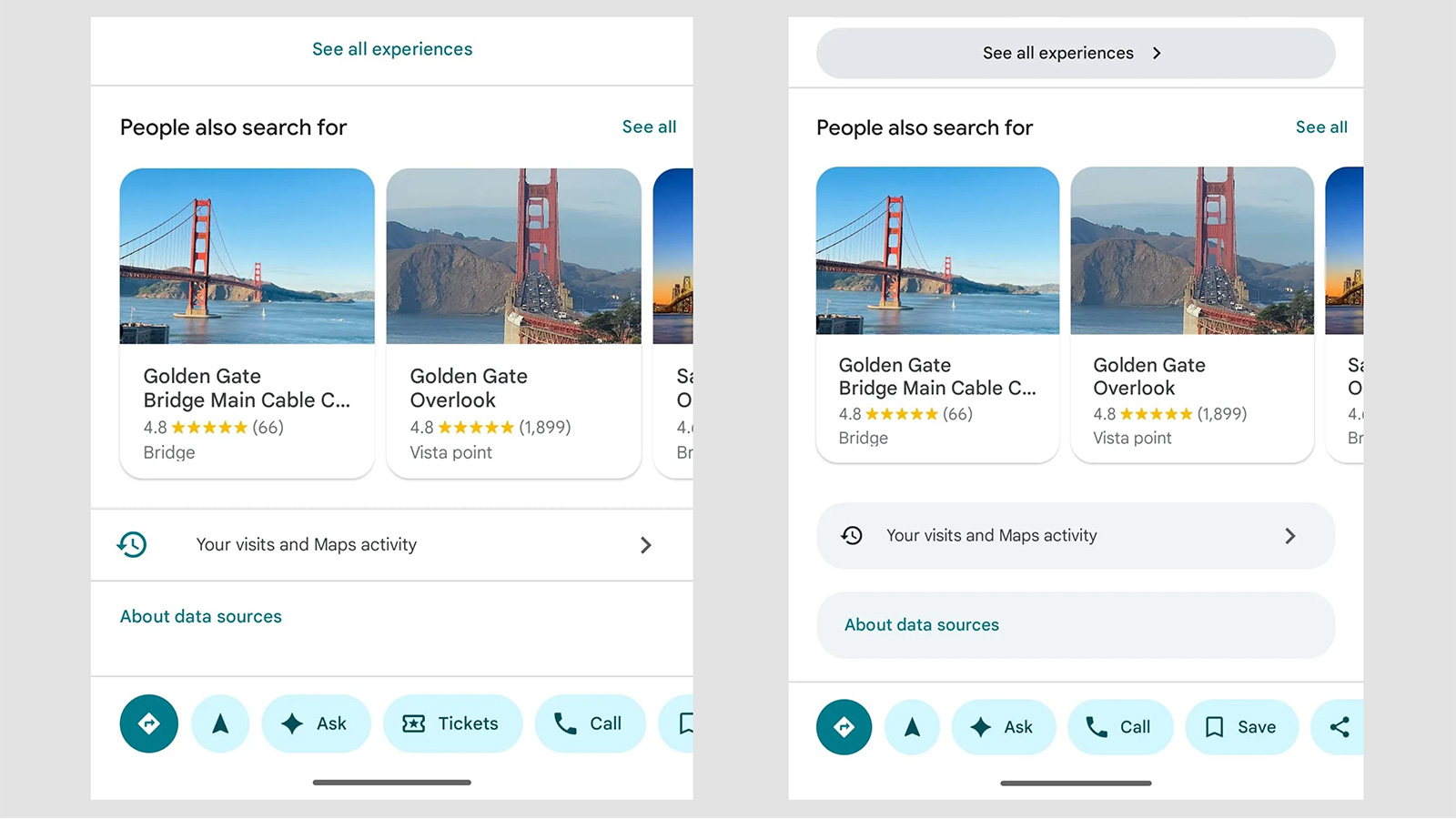Viewport: 1456px width, 819px height.
Task: Expand the visits activity chevron in the left screenshot
Action: (x=645, y=545)
